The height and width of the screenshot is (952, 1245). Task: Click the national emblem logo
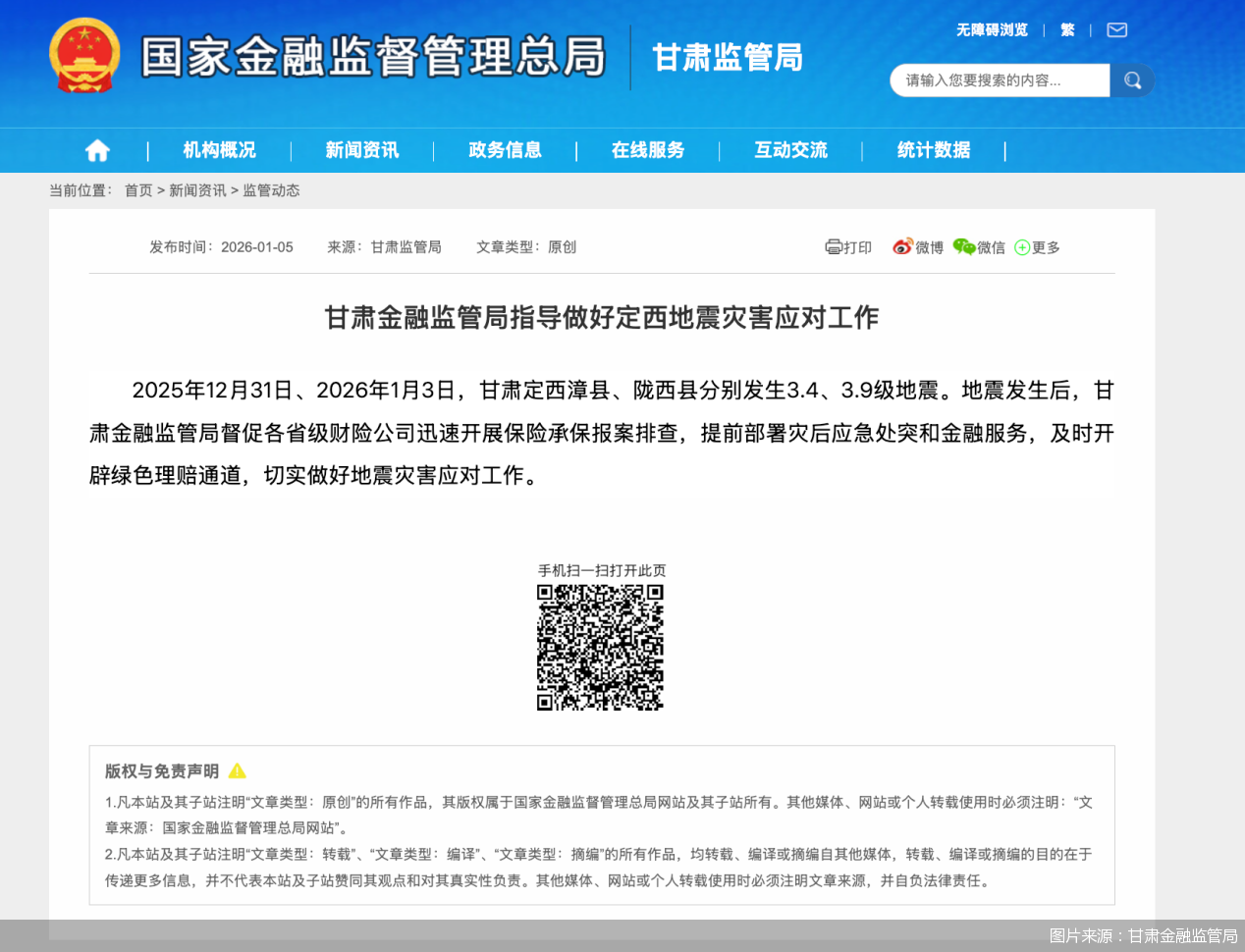coord(83,55)
